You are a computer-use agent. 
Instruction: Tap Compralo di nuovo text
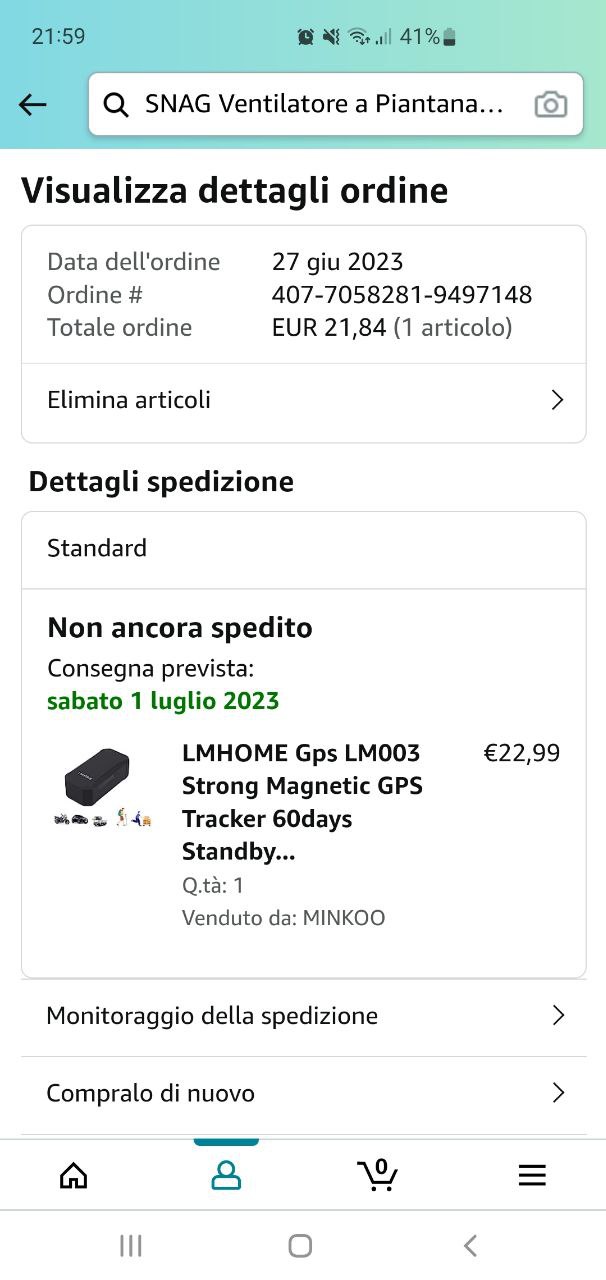pos(150,1093)
